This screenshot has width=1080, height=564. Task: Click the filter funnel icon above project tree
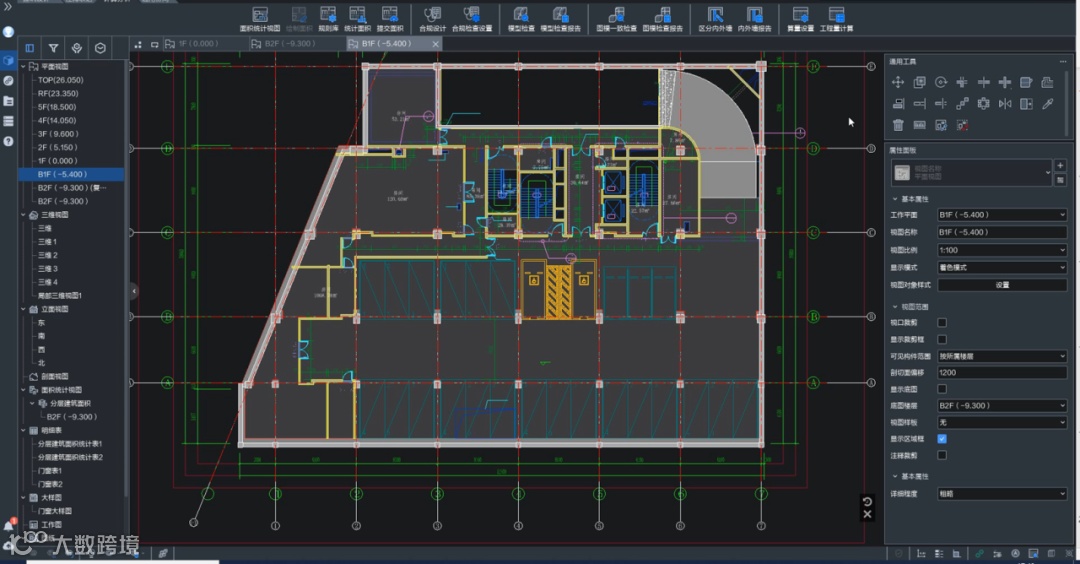[53, 48]
